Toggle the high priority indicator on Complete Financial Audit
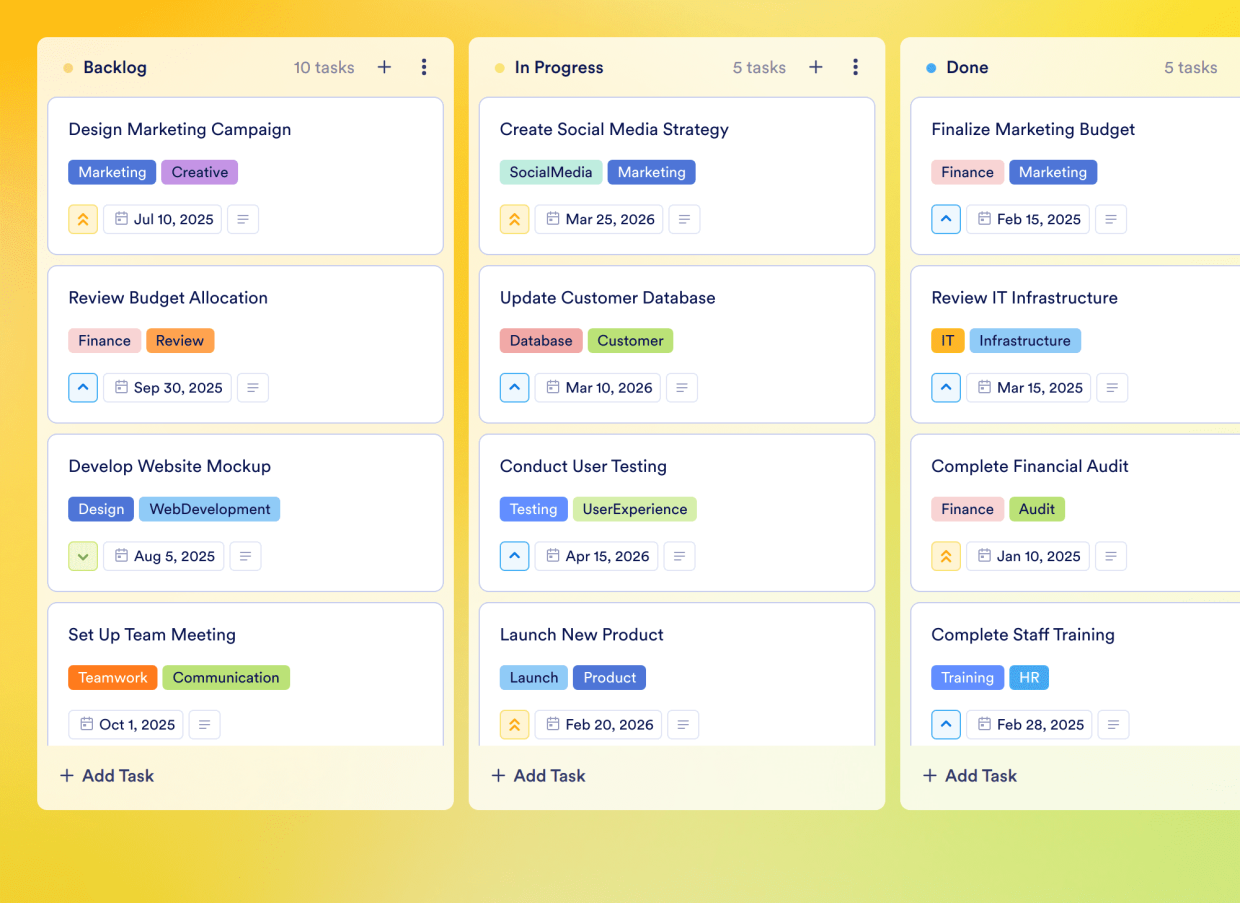The height and width of the screenshot is (903, 1240). [x=946, y=556]
